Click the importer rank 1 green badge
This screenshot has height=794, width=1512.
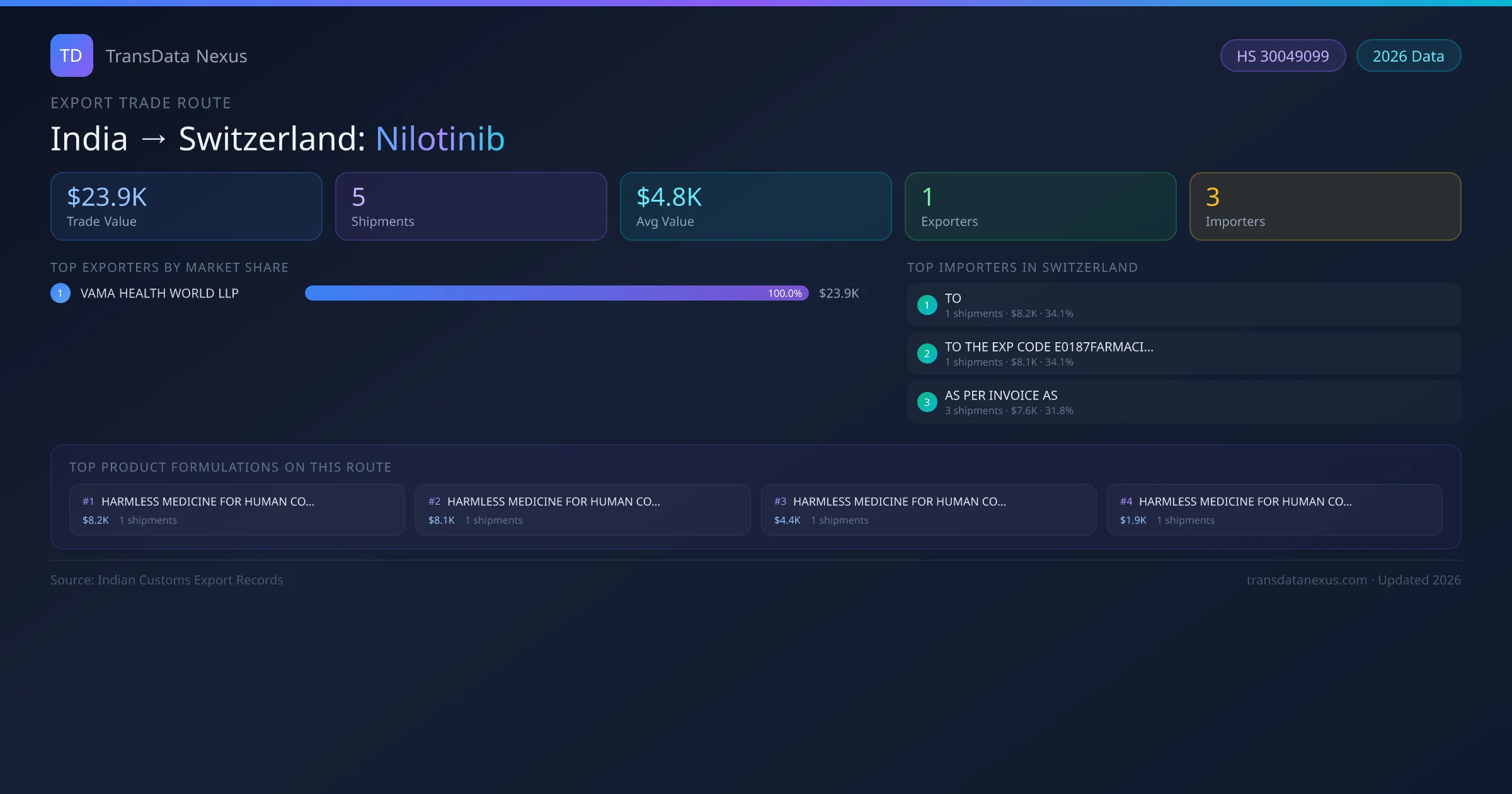(x=927, y=305)
